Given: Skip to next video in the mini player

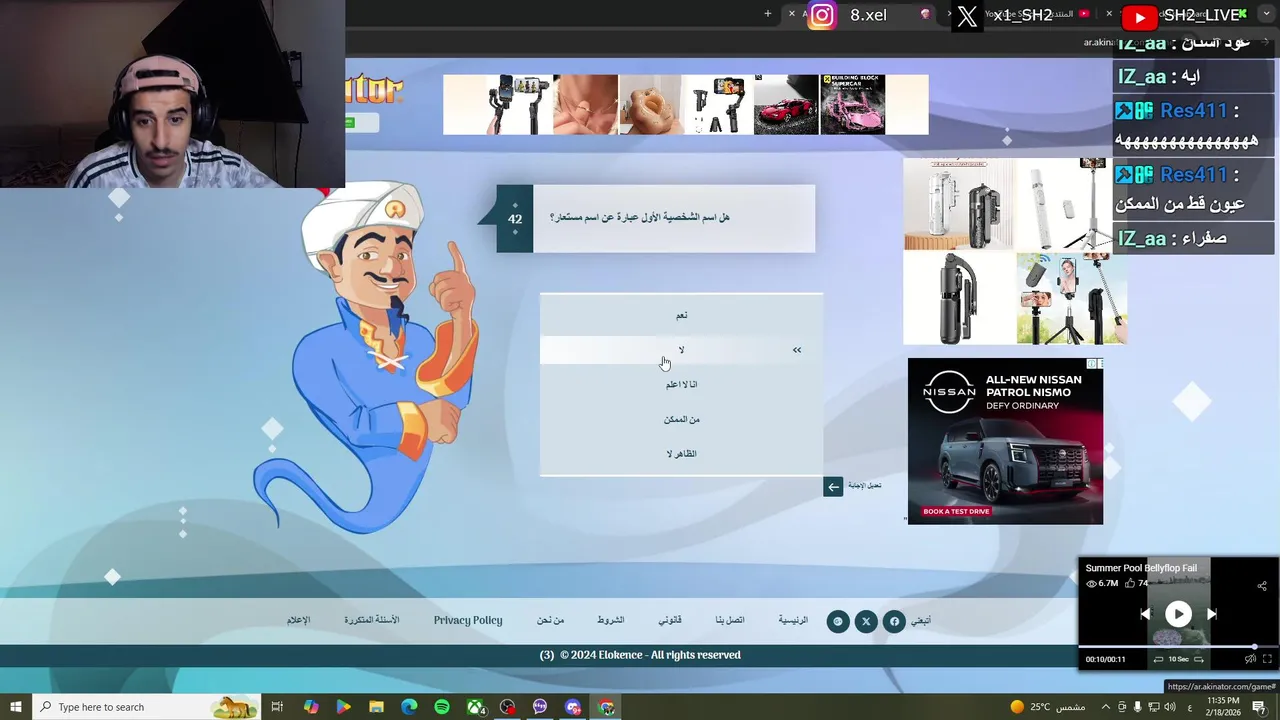Looking at the screenshot, I should point(1211,614).
